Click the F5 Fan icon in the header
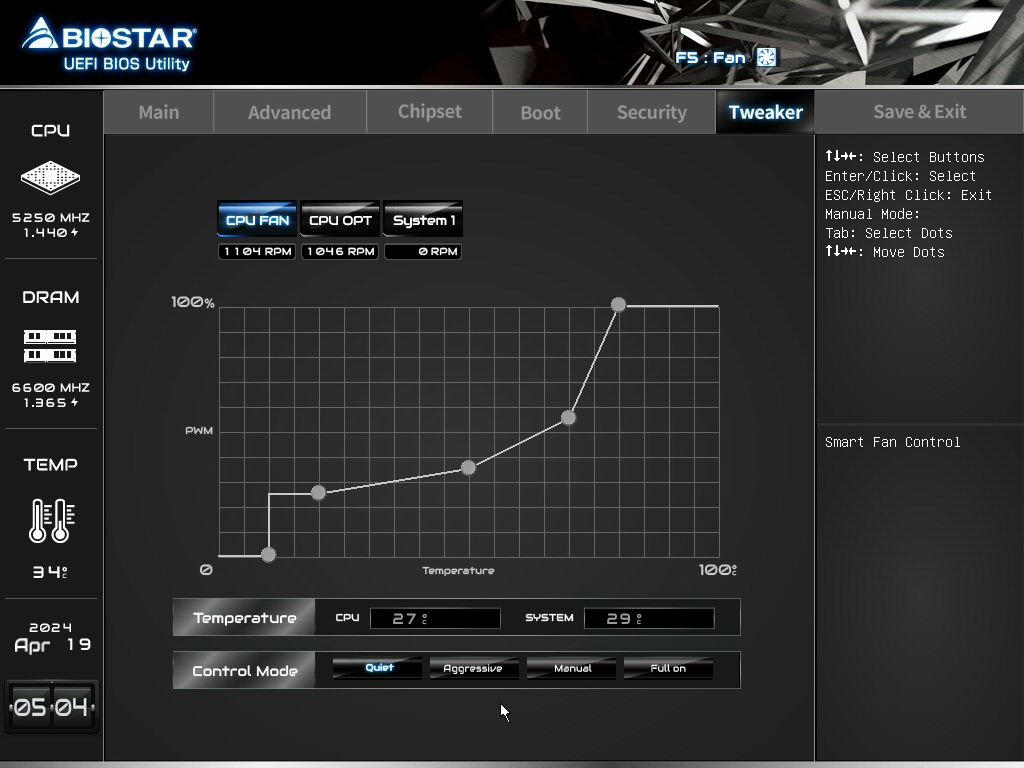This screenshot has width=1024, height=768. tap(767, 57)
